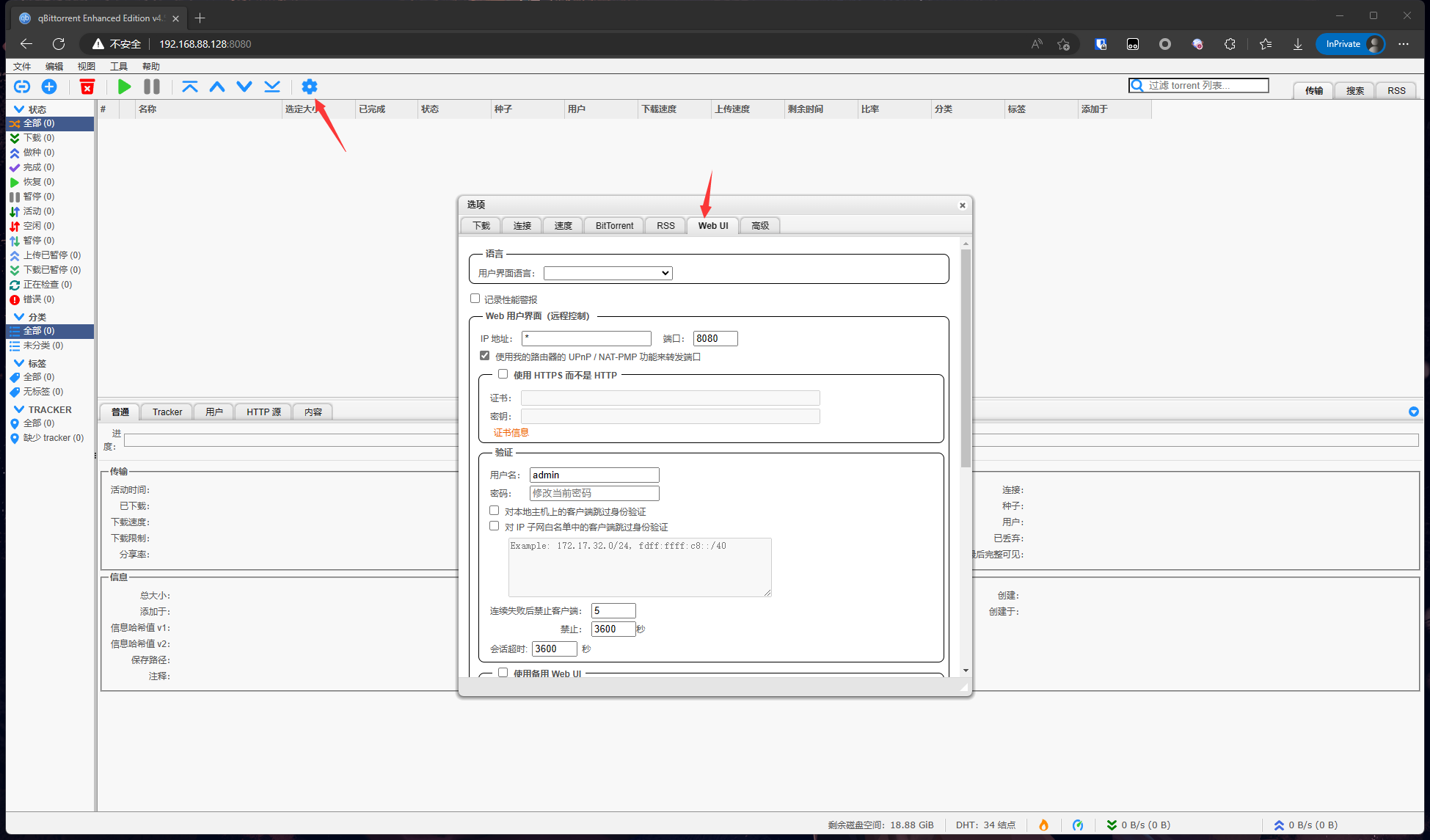Viewport: 1430px width, 840px height.
Task: Click the pause torrents icon
Action: tap(152, 87)
